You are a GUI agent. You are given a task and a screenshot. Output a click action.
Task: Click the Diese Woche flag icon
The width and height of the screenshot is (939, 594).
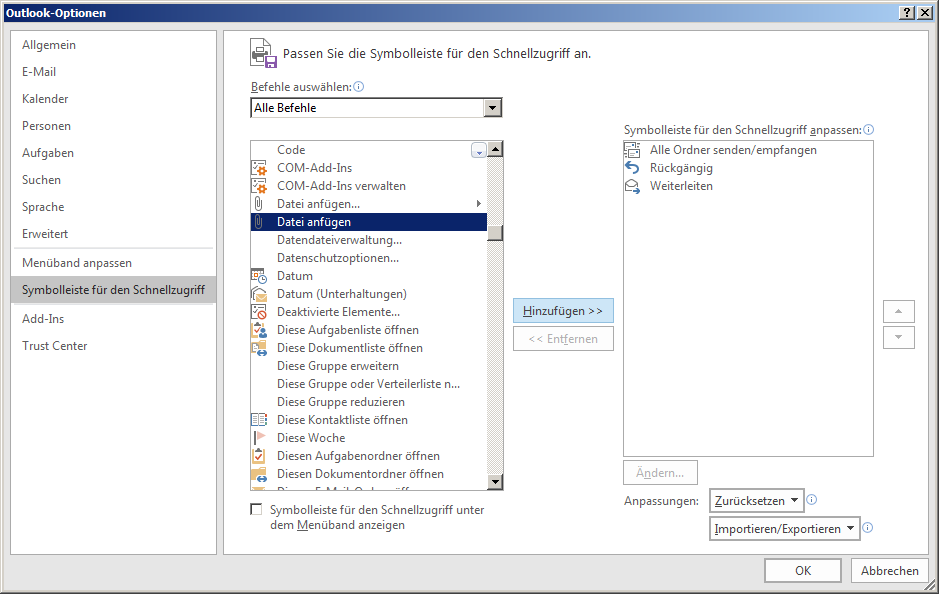(x=259, y=438)
